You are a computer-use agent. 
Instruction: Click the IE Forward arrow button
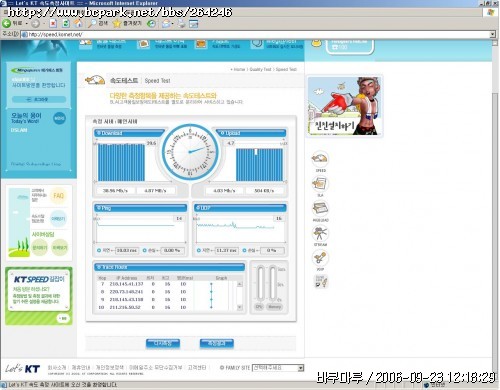click(x=35, y=23)
